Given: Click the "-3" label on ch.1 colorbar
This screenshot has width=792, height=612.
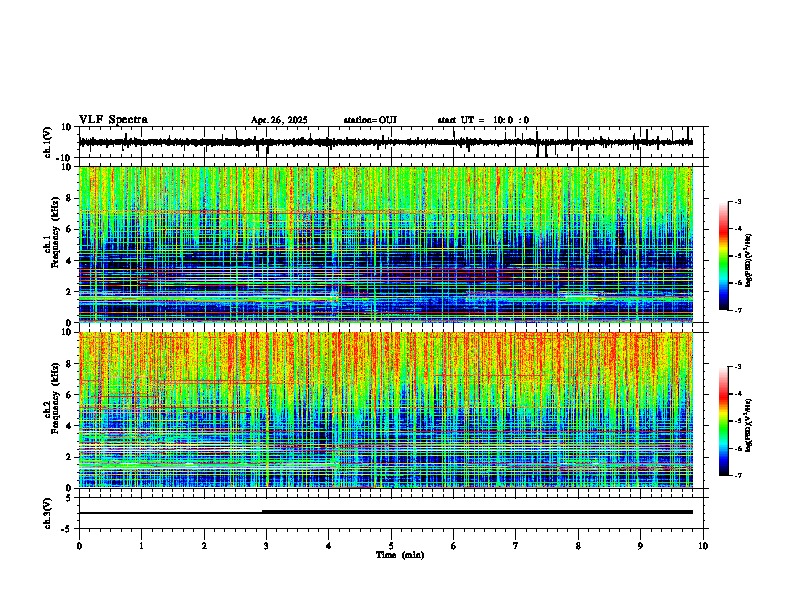Looking at the screenshot, I should click(737, 202).
